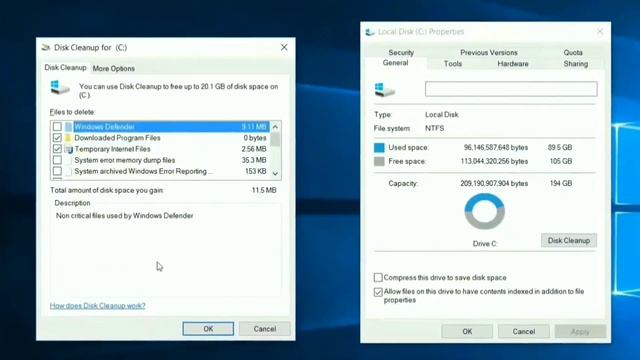Click the Apply button in Properties
Image resolution: width=640 pixels, height=360 pixels.
coord(580,331)
